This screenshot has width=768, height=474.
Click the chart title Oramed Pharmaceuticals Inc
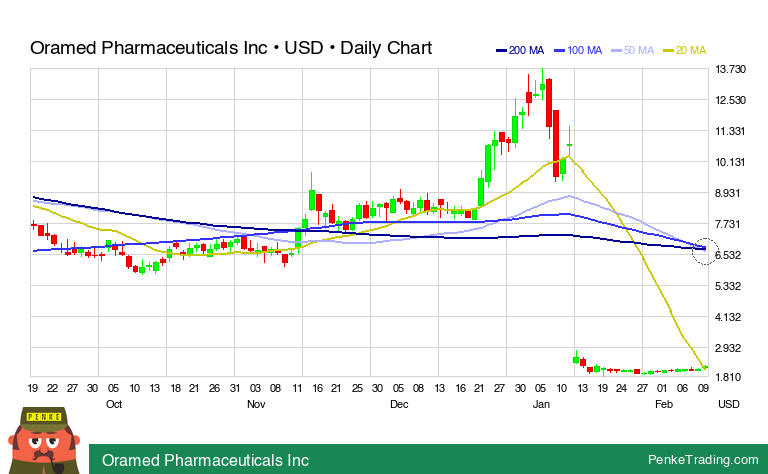click(148, 48)
